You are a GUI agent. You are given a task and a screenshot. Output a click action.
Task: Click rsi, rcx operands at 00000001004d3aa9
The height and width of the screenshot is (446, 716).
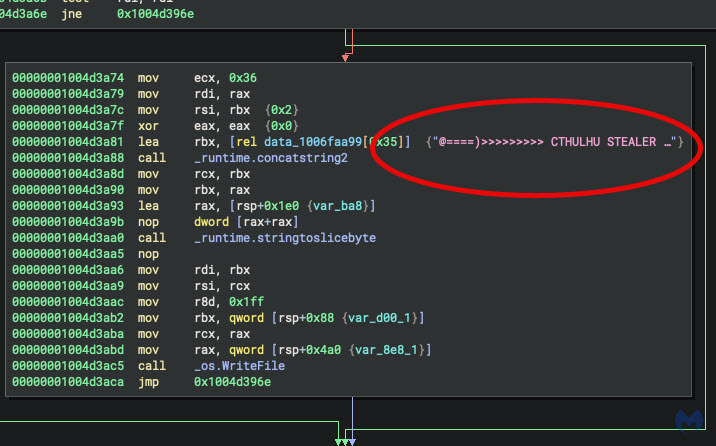pyautogui.click(x=222, y=286)
